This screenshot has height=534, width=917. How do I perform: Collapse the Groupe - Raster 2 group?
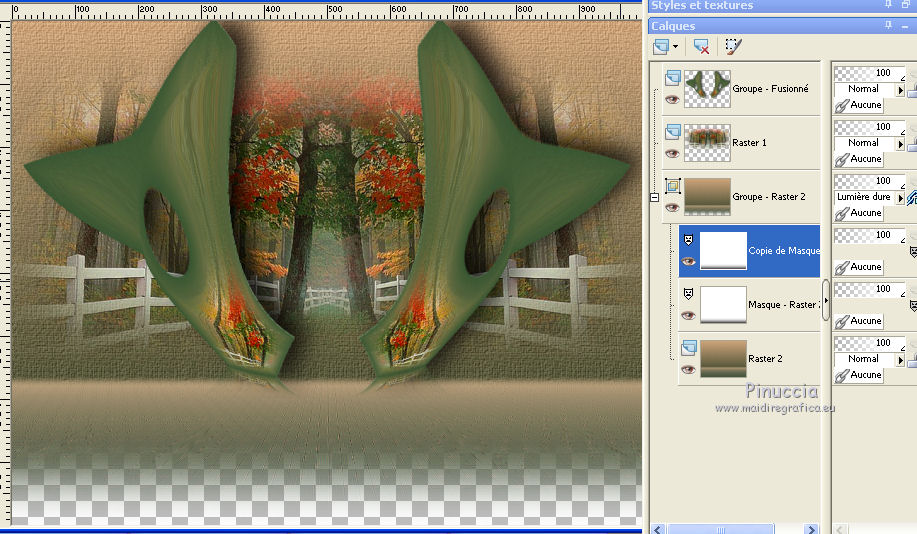pyautogui.click(x=654, y=197)
